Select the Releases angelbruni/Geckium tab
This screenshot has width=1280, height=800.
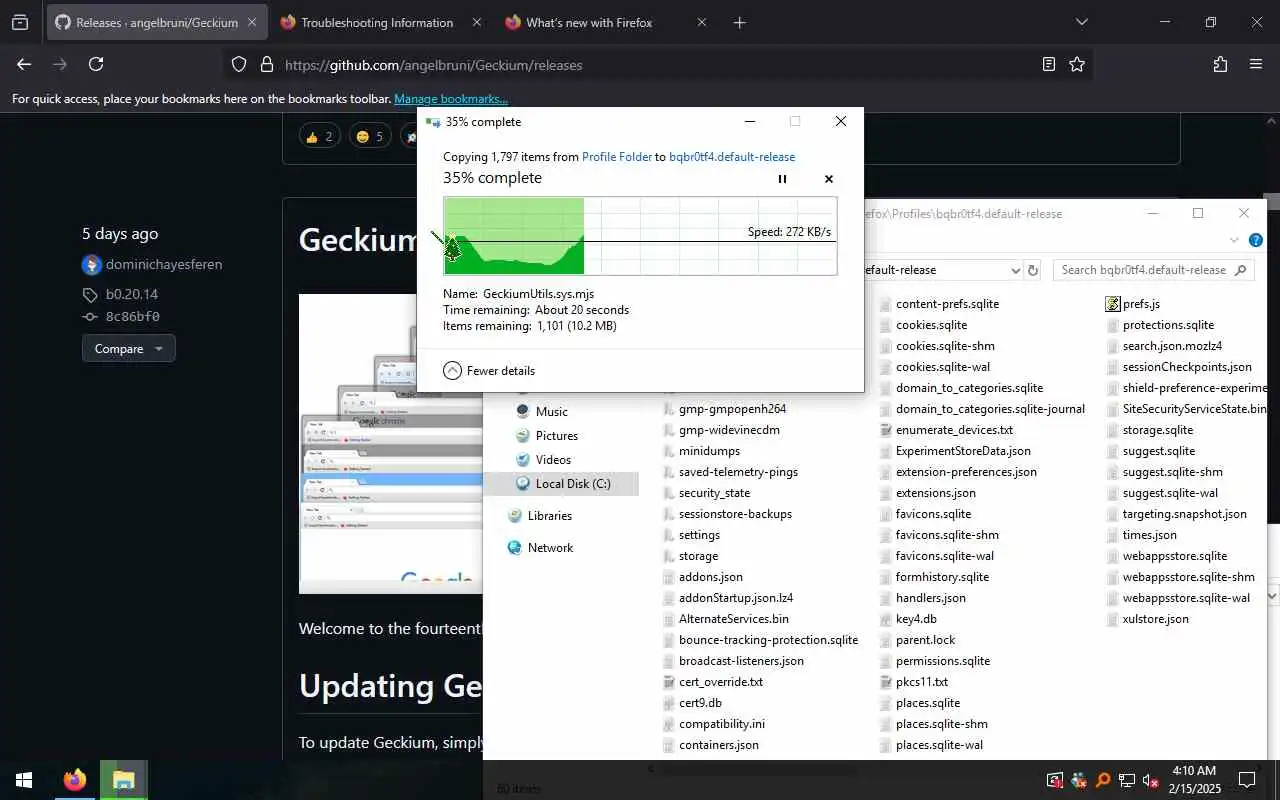(x=157, y=22)
